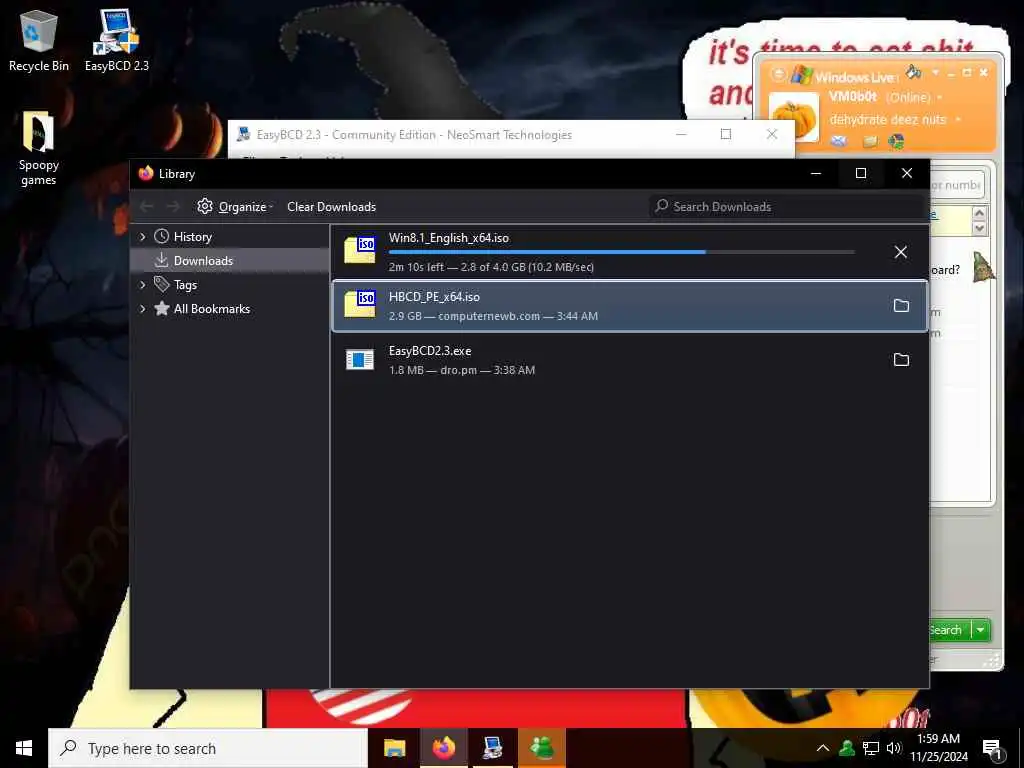Open the Recycle Bin desktop icon
Image resolution: width=1024 pixels, height=768 pixels.
[39, 40]
